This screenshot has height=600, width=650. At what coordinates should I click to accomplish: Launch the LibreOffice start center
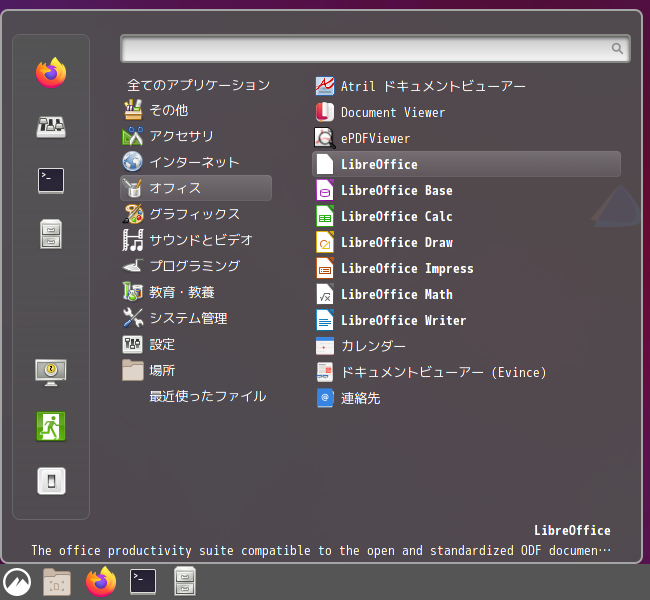point(466,164)
